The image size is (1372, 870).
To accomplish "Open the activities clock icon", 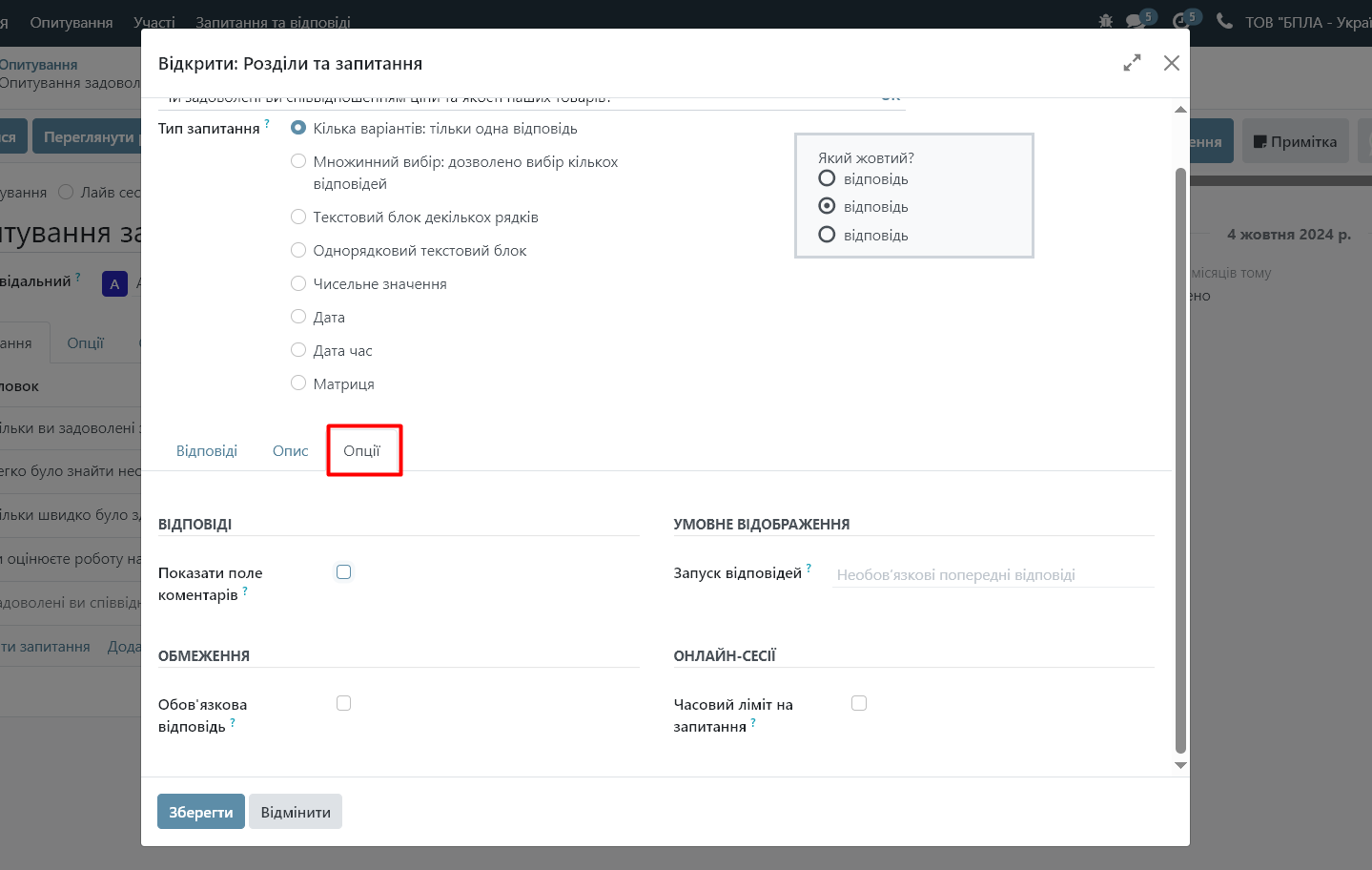I will (x=1180, y=21).
